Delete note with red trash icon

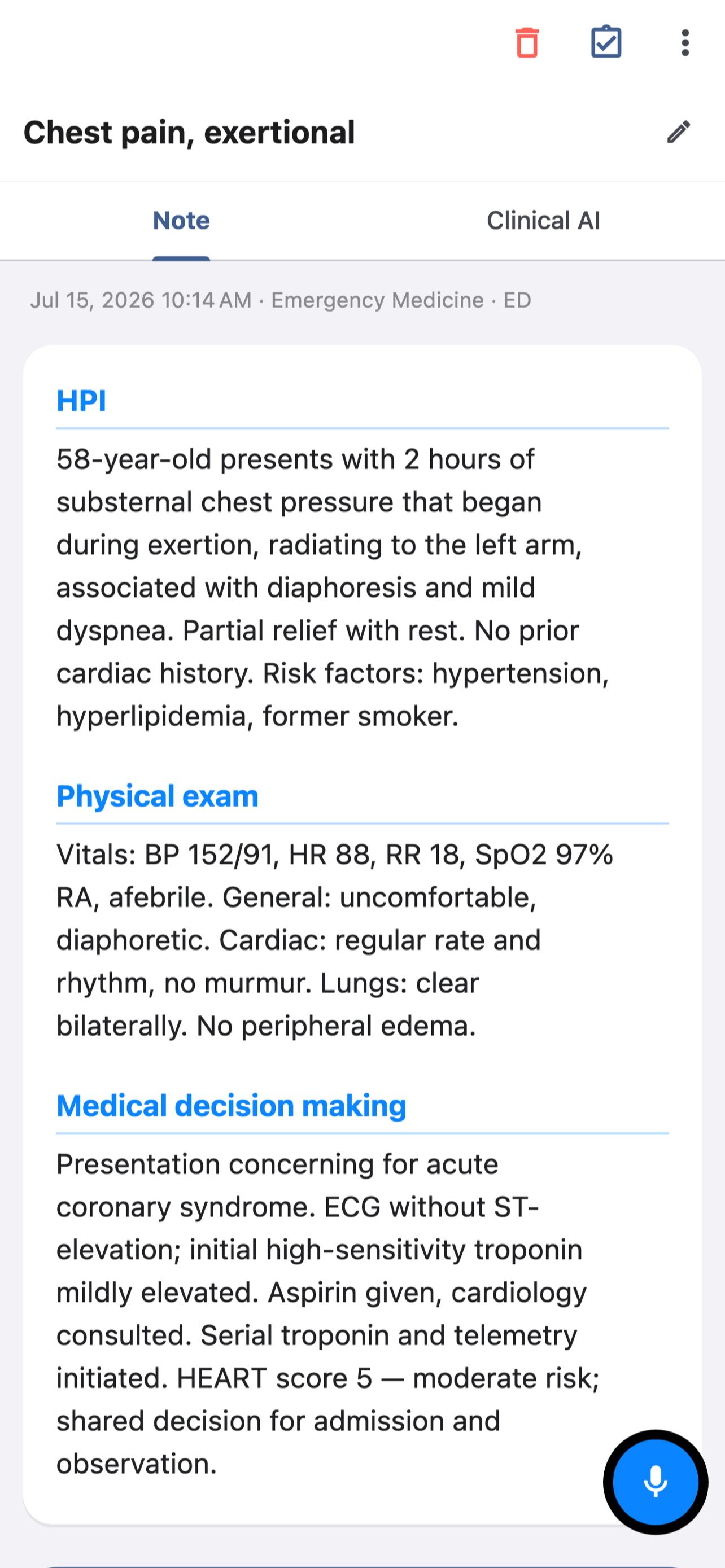point(527,42)
